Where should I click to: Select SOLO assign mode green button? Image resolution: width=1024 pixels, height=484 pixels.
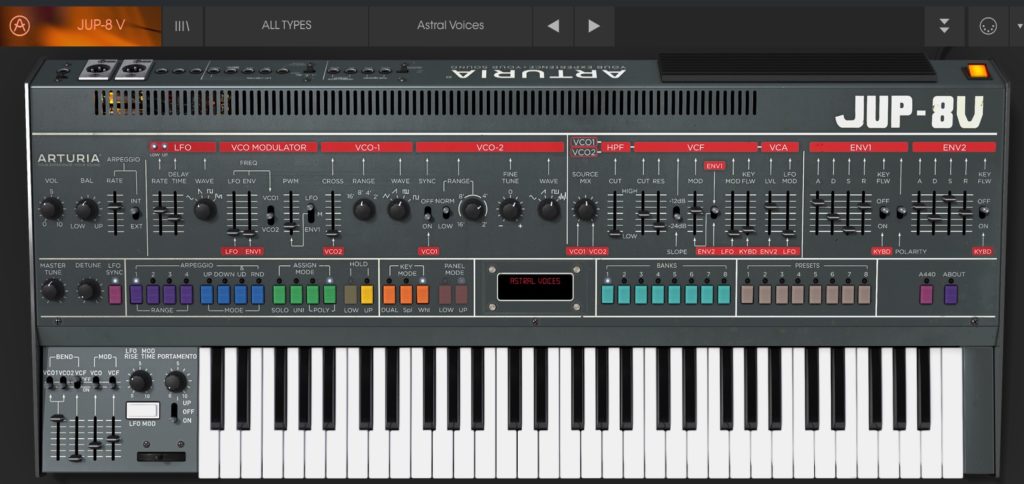coord(280,295)
